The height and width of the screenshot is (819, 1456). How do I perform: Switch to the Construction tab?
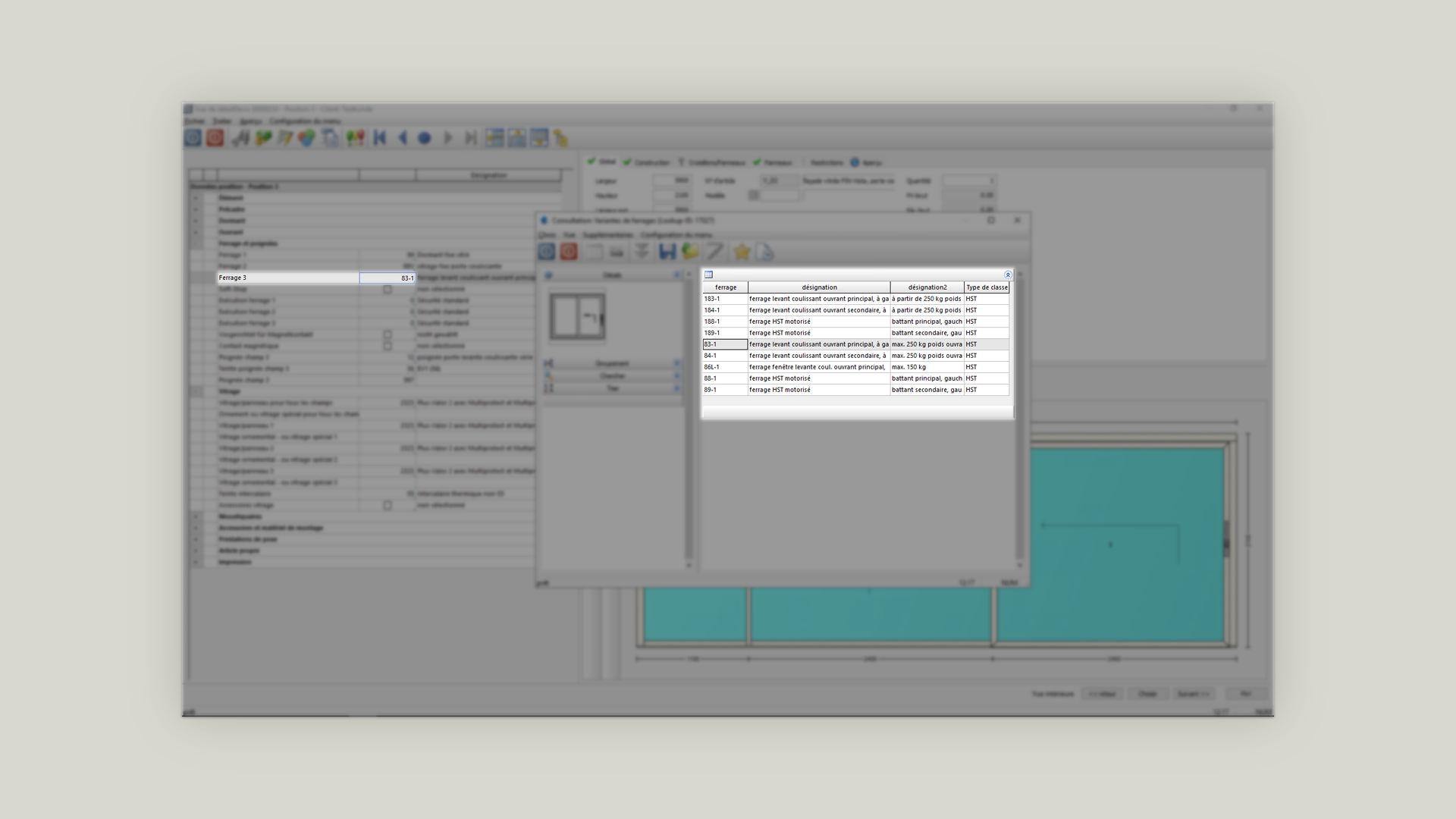647,162
